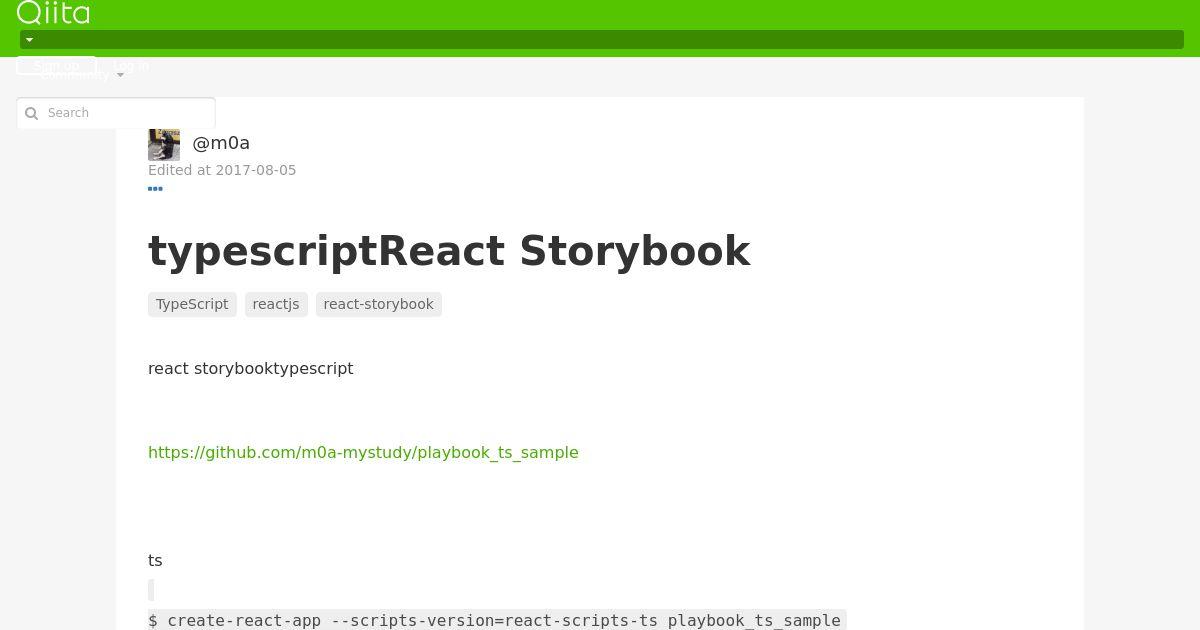The image size is (1200, 630).
Task: Click the typescriptReact Storybook heading
Action: coord(449,251)
